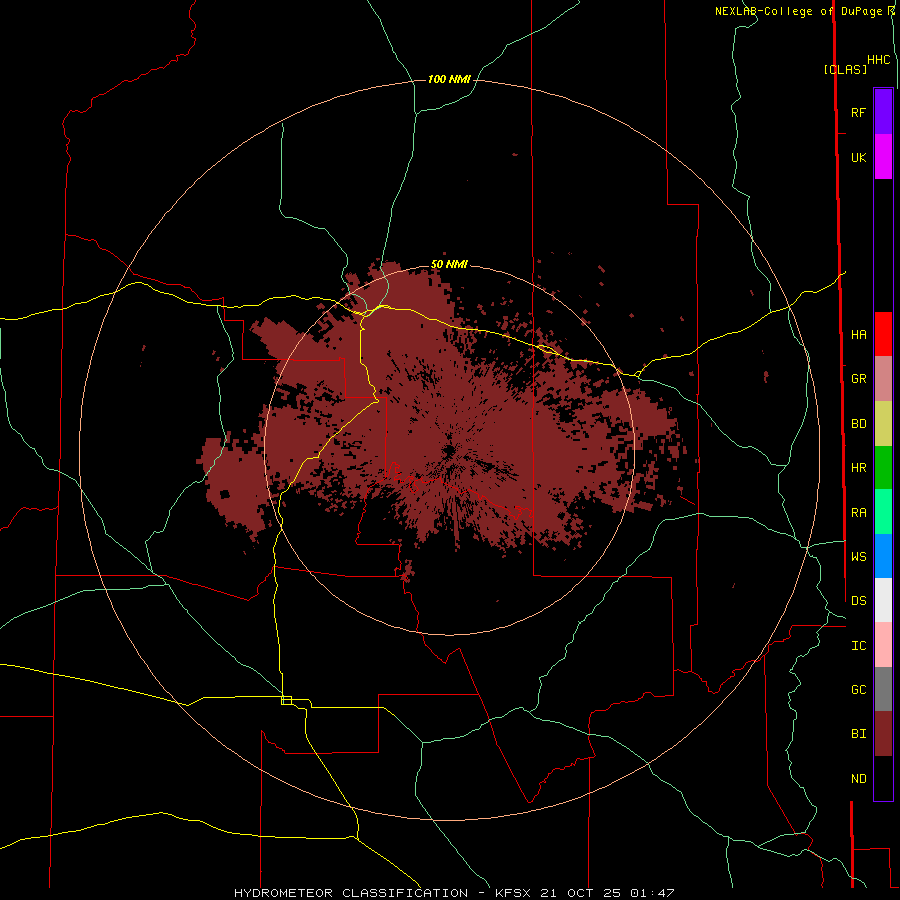Click the HA legend label

[x=858, y=334]
